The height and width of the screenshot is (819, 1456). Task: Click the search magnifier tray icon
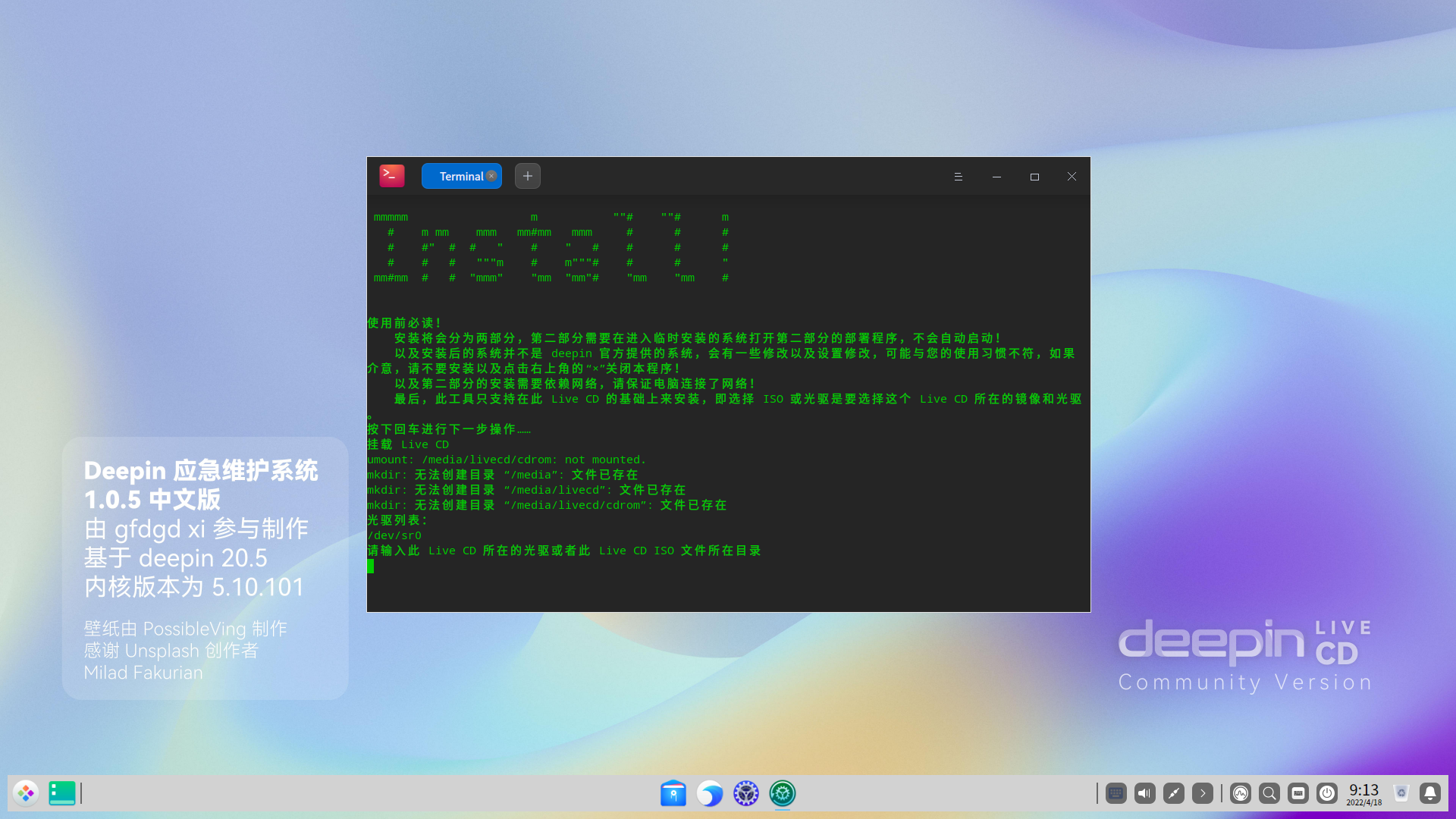coord(1269,793)
